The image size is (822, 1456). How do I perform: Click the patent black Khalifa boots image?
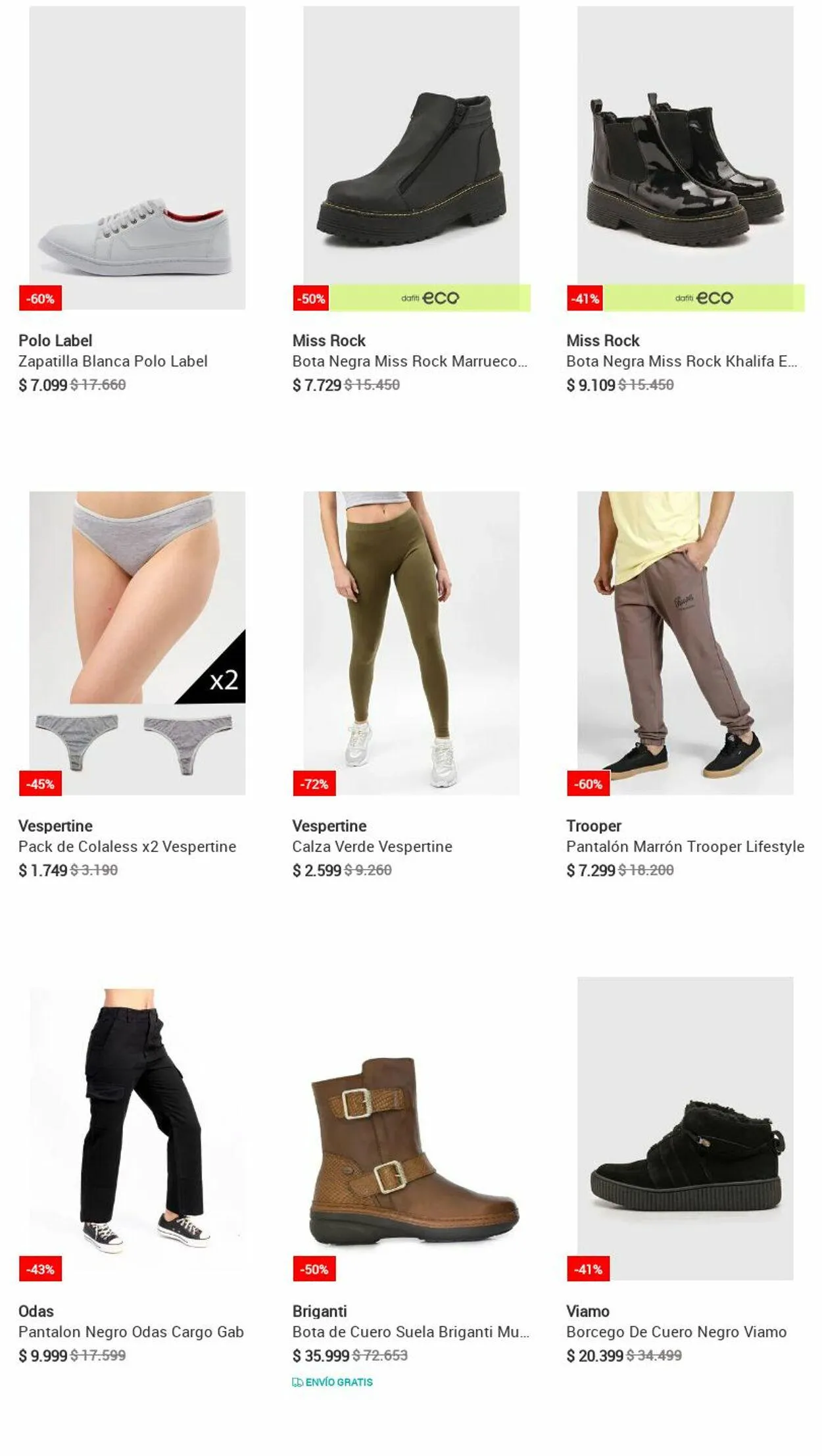pyautogui.click(x=685, y=158)
